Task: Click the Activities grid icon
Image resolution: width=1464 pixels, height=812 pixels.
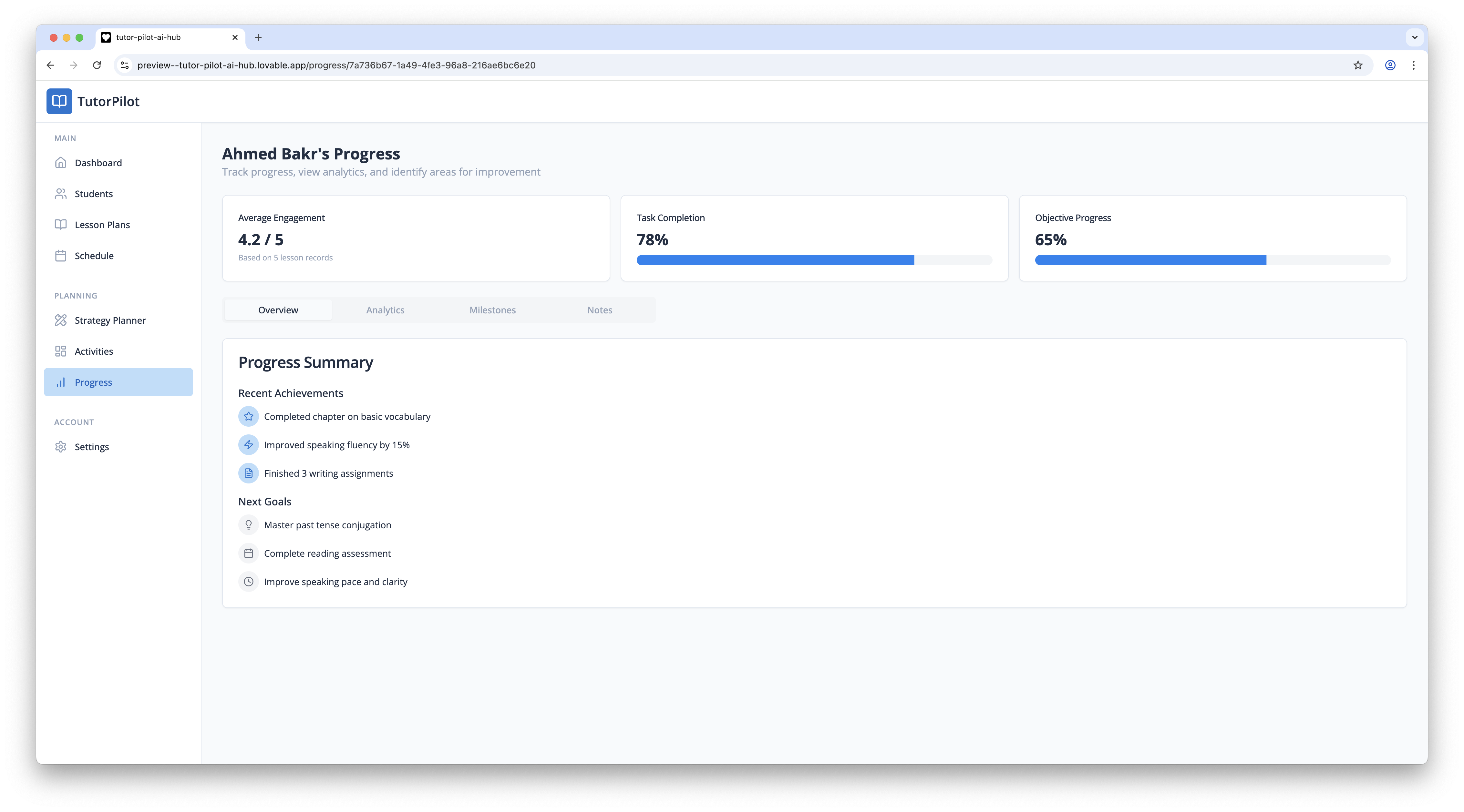Action: click(x=61, y=351)
